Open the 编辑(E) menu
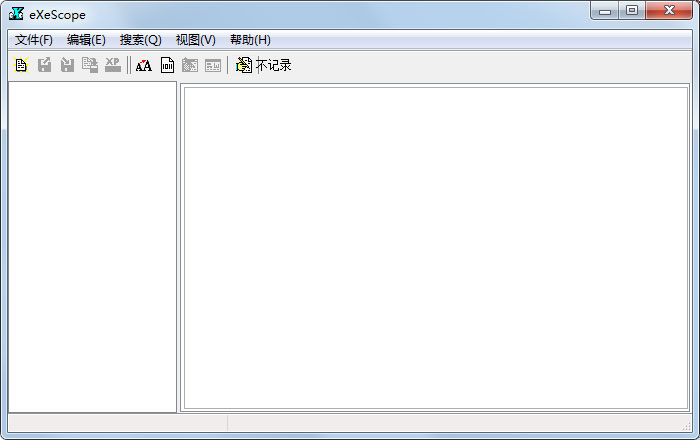 point(86,40)
